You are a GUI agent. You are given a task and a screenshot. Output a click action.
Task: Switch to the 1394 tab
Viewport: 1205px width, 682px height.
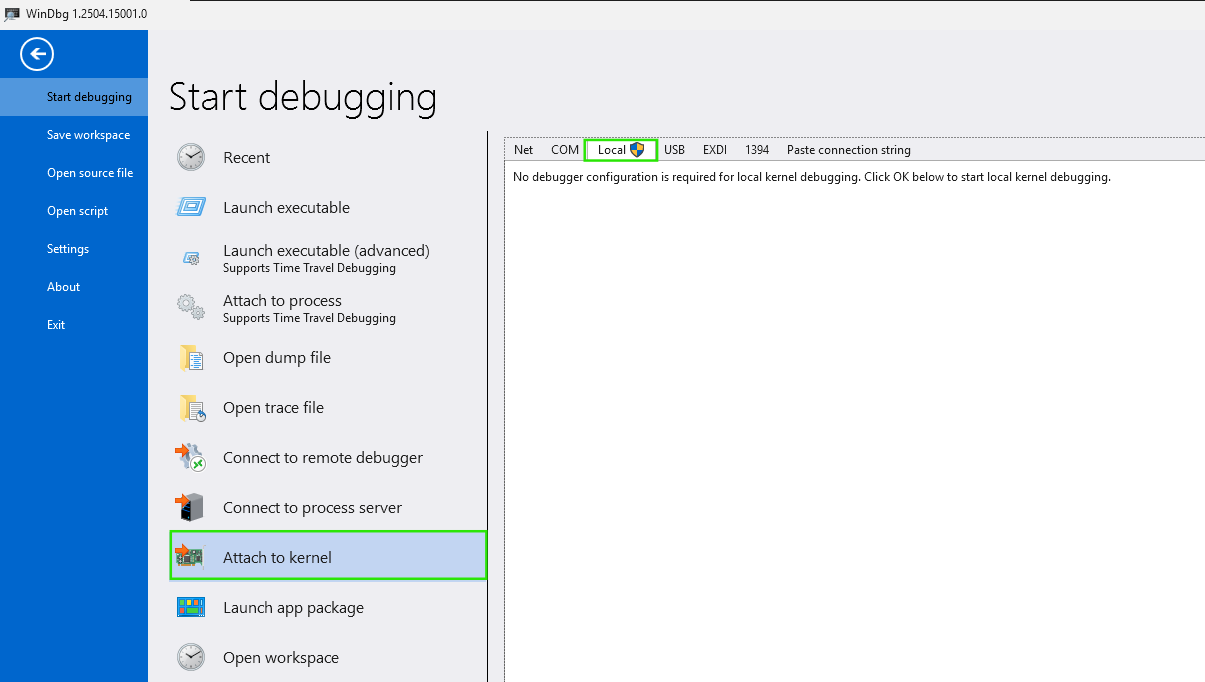pos(757,150)
